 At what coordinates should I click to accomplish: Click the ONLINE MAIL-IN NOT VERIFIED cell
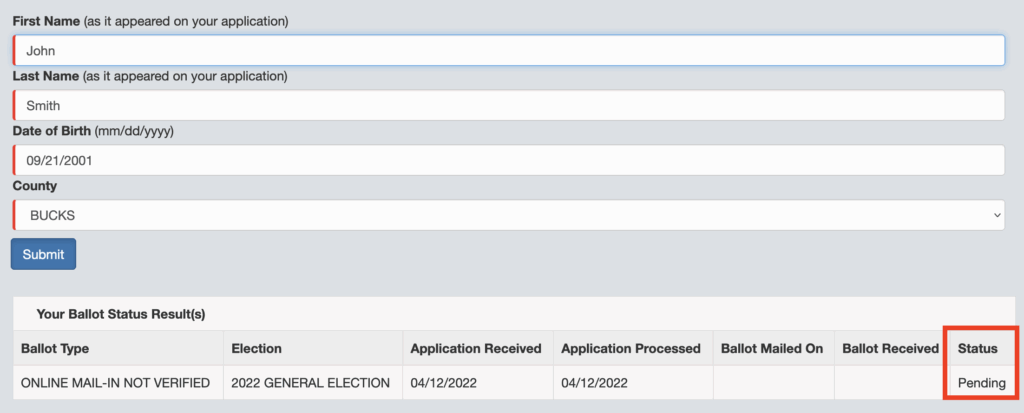[x=115, y=383]
